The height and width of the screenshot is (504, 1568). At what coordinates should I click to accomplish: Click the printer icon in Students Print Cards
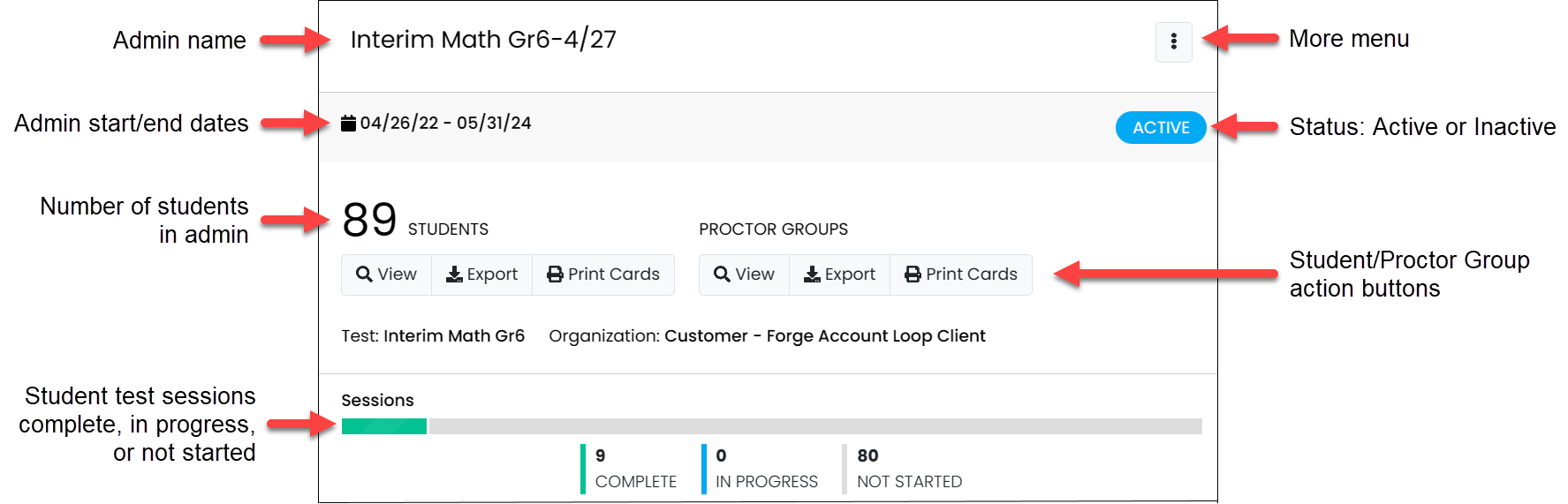click(555, 275)
